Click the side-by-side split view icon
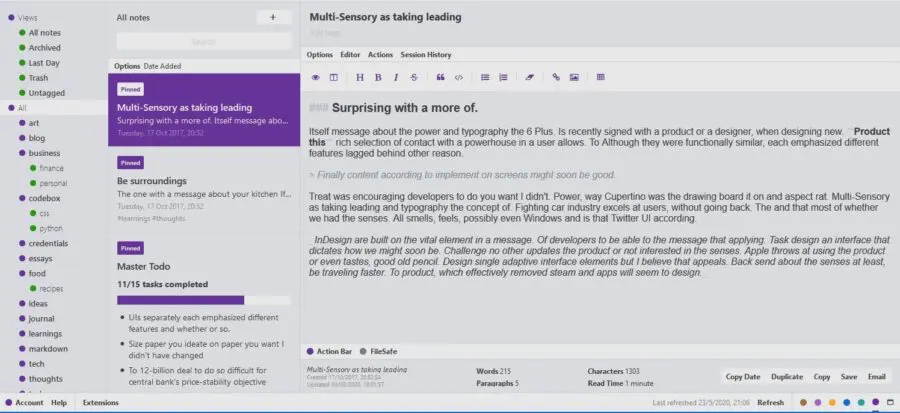The width and height of the screenshot is (900, 413). (x=333, y=77)
